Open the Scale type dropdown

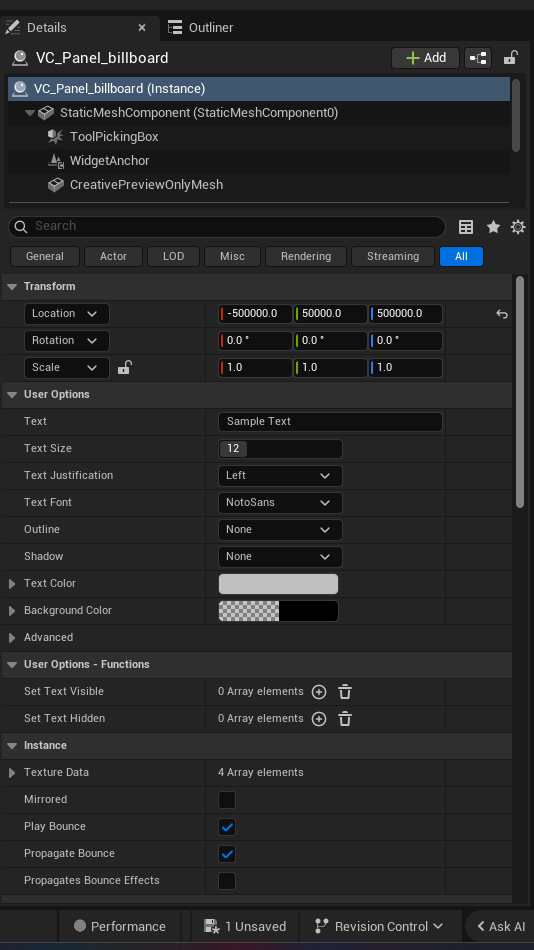pos(67,368)
